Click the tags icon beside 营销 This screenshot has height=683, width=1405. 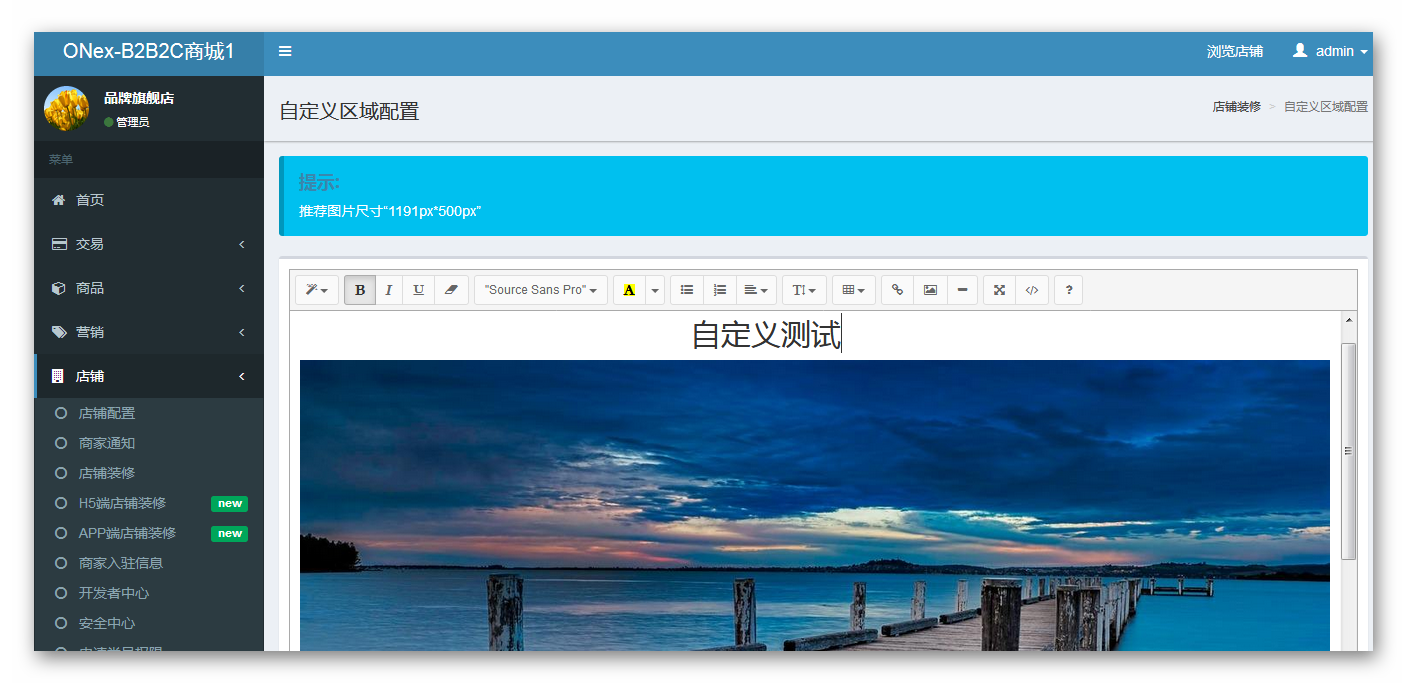(59, 332)
